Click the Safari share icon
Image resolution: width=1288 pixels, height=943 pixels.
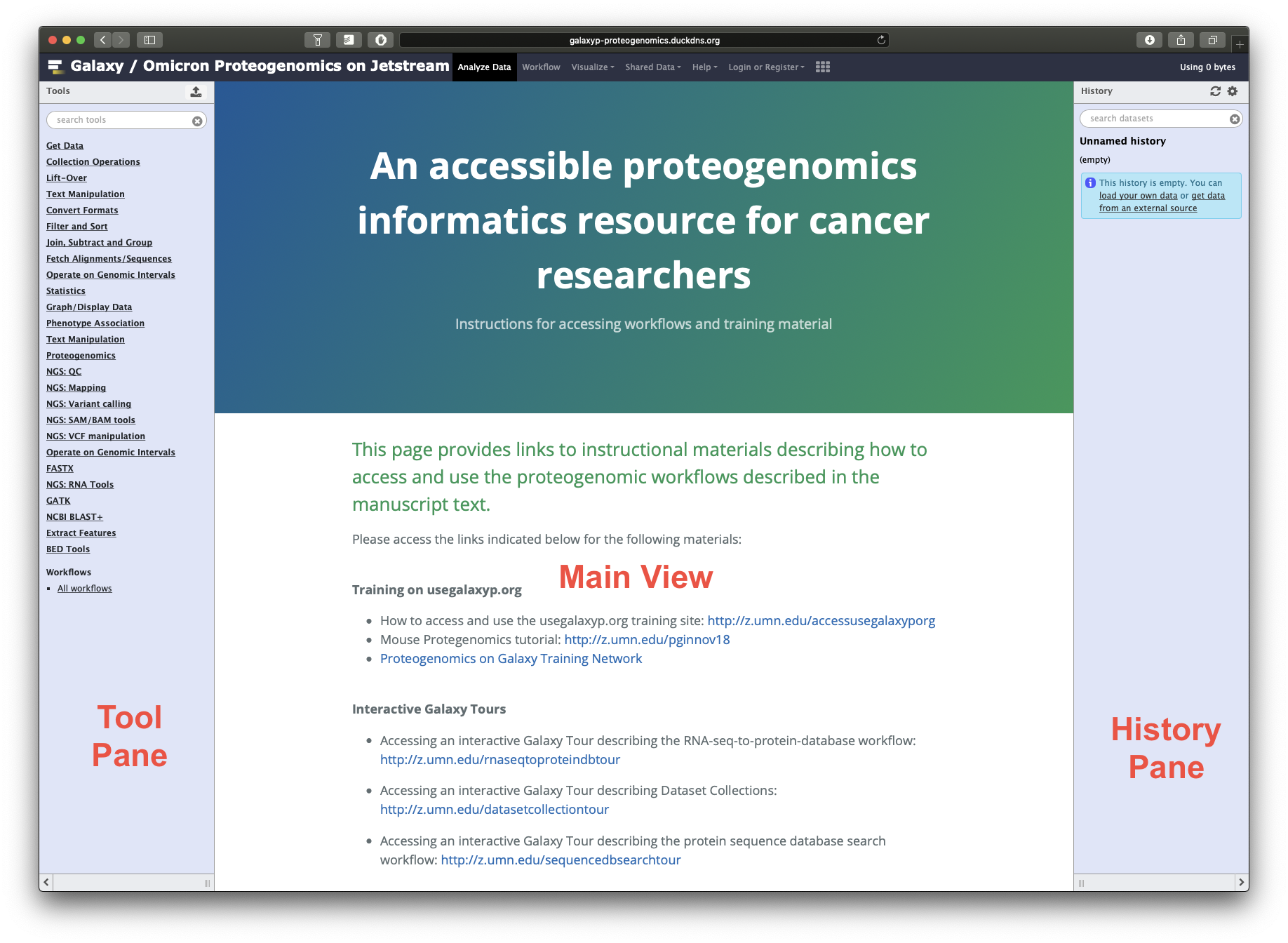1181,40
